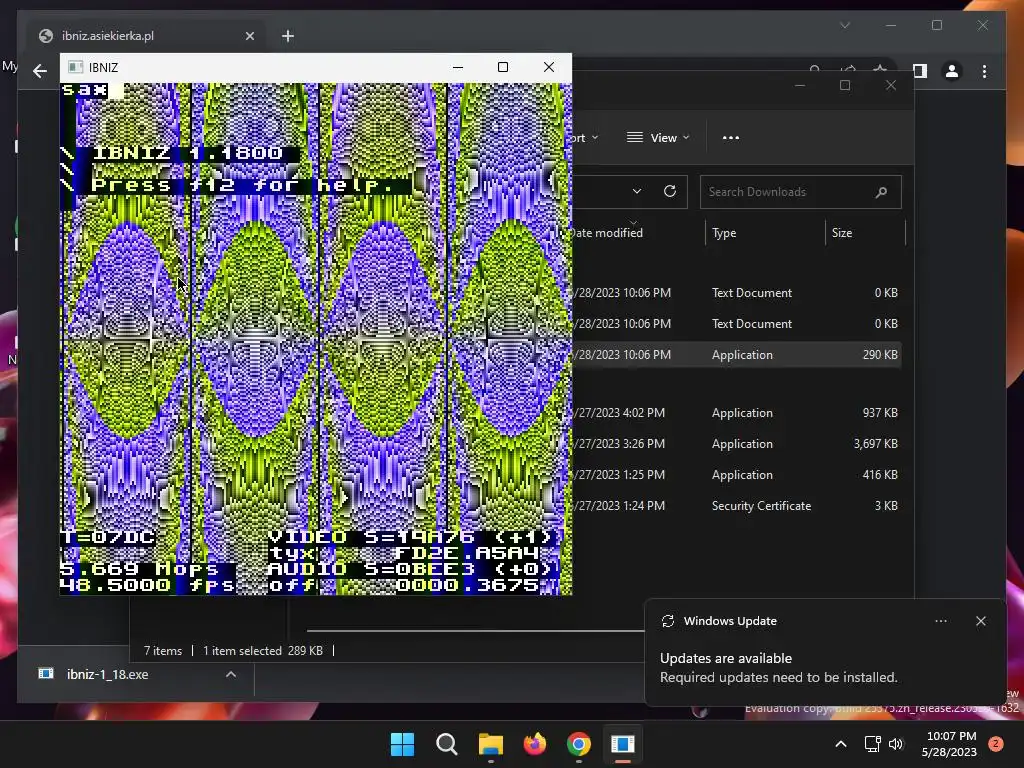Open the notification count badge
1024x768 pixels.
[x=995, y=743]
